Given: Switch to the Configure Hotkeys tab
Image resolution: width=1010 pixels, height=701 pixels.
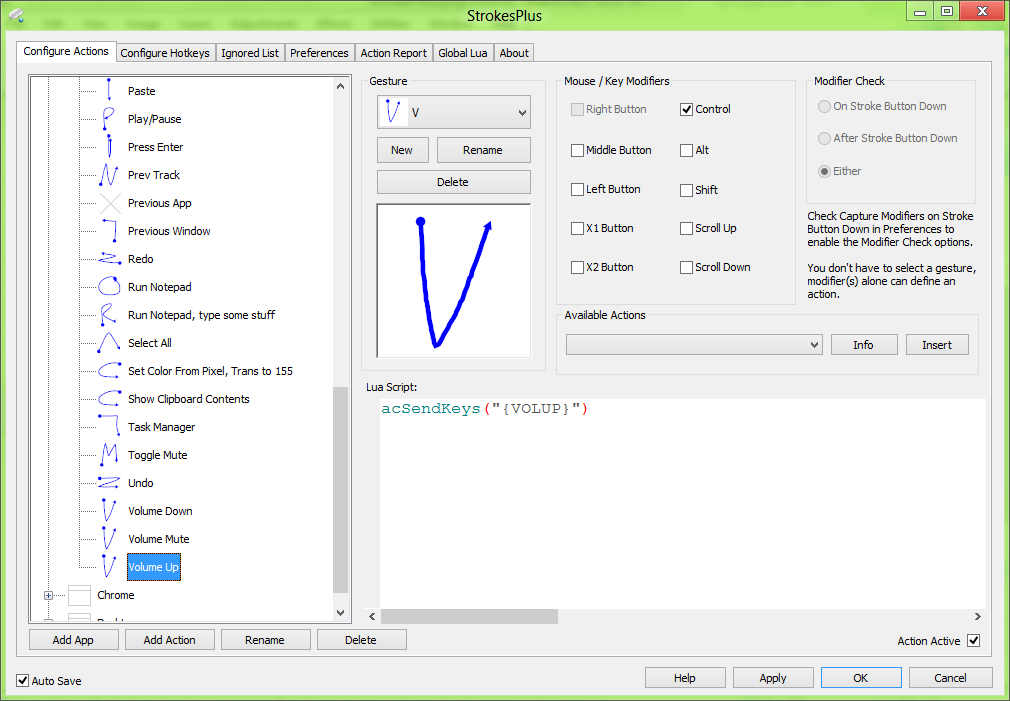Looking at the screenshot, I should tap(165, 53).
